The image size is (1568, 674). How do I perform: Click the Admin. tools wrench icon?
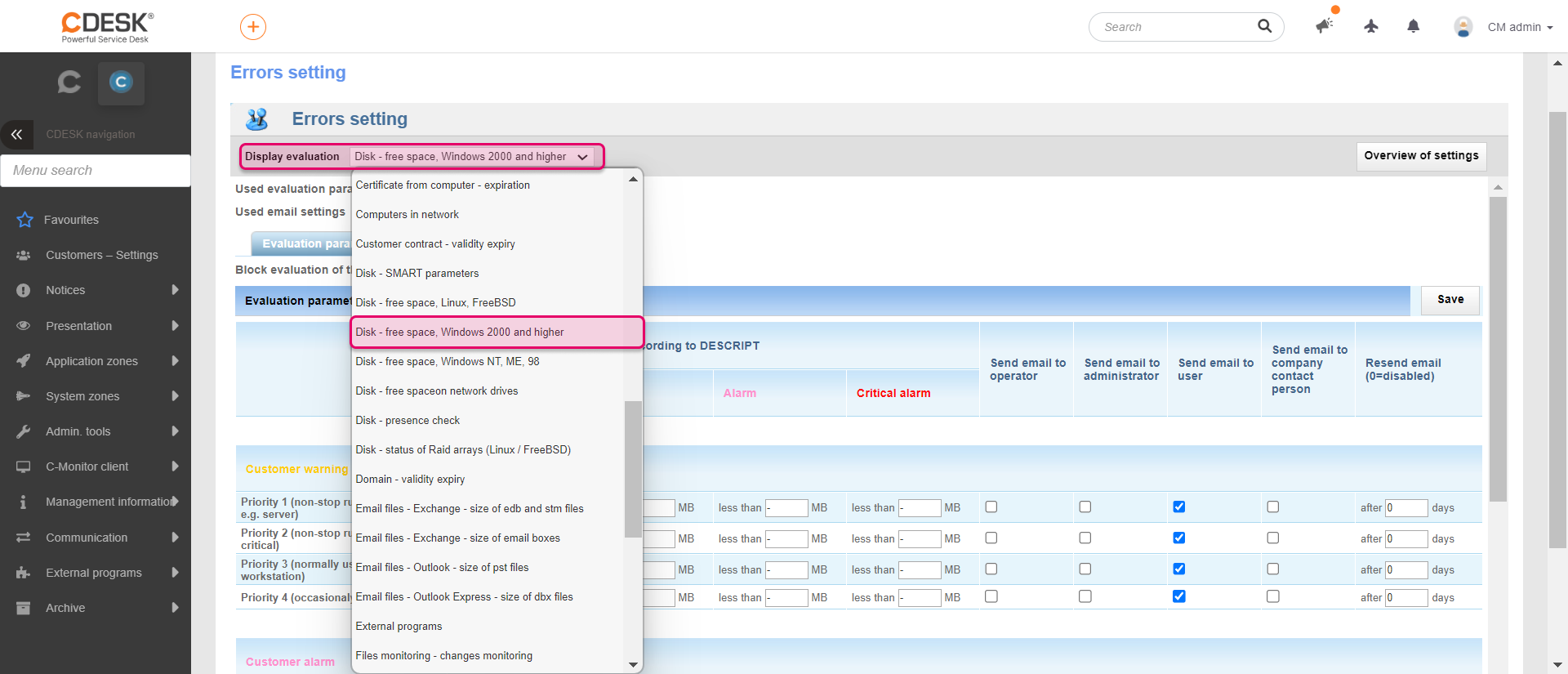[24, 431]
